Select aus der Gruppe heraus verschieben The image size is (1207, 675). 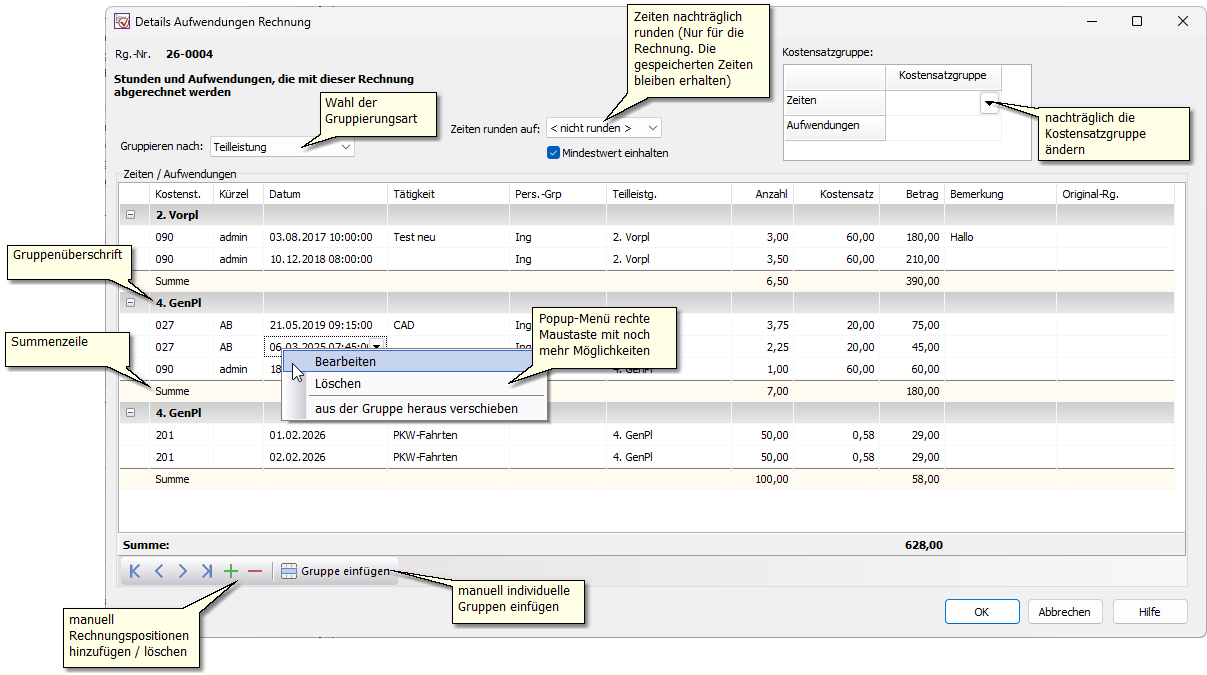[x=416, y=408]
